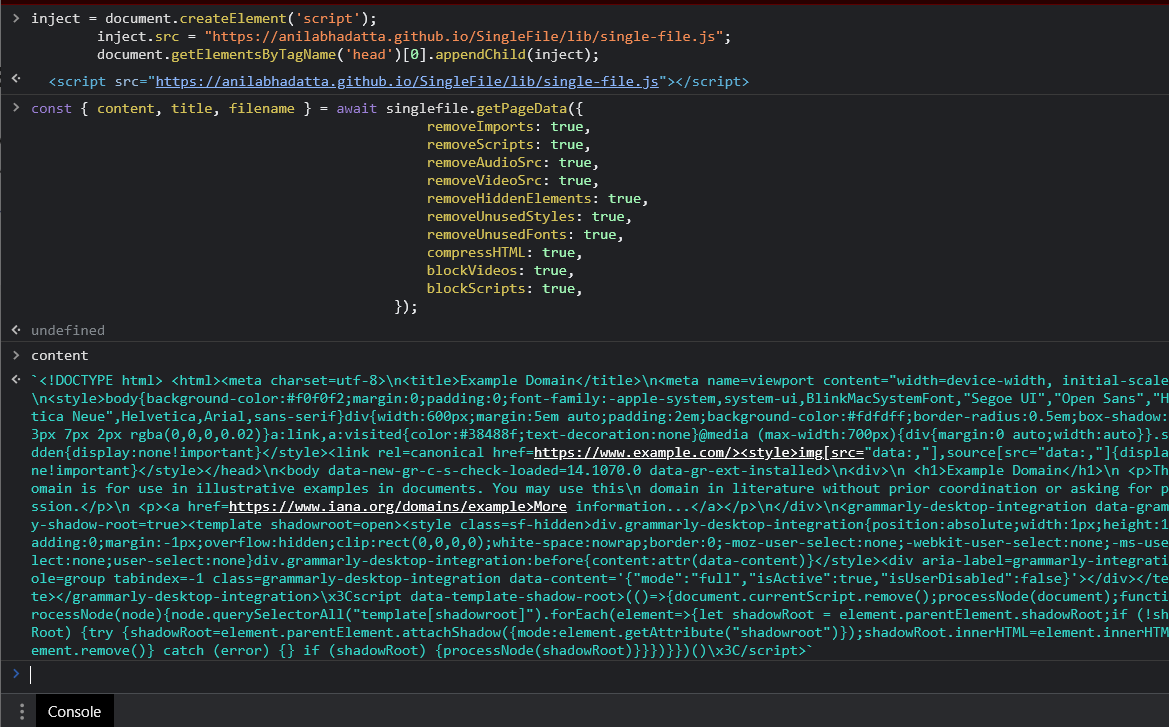Open single-file.js script src link

tap(406, 81)
